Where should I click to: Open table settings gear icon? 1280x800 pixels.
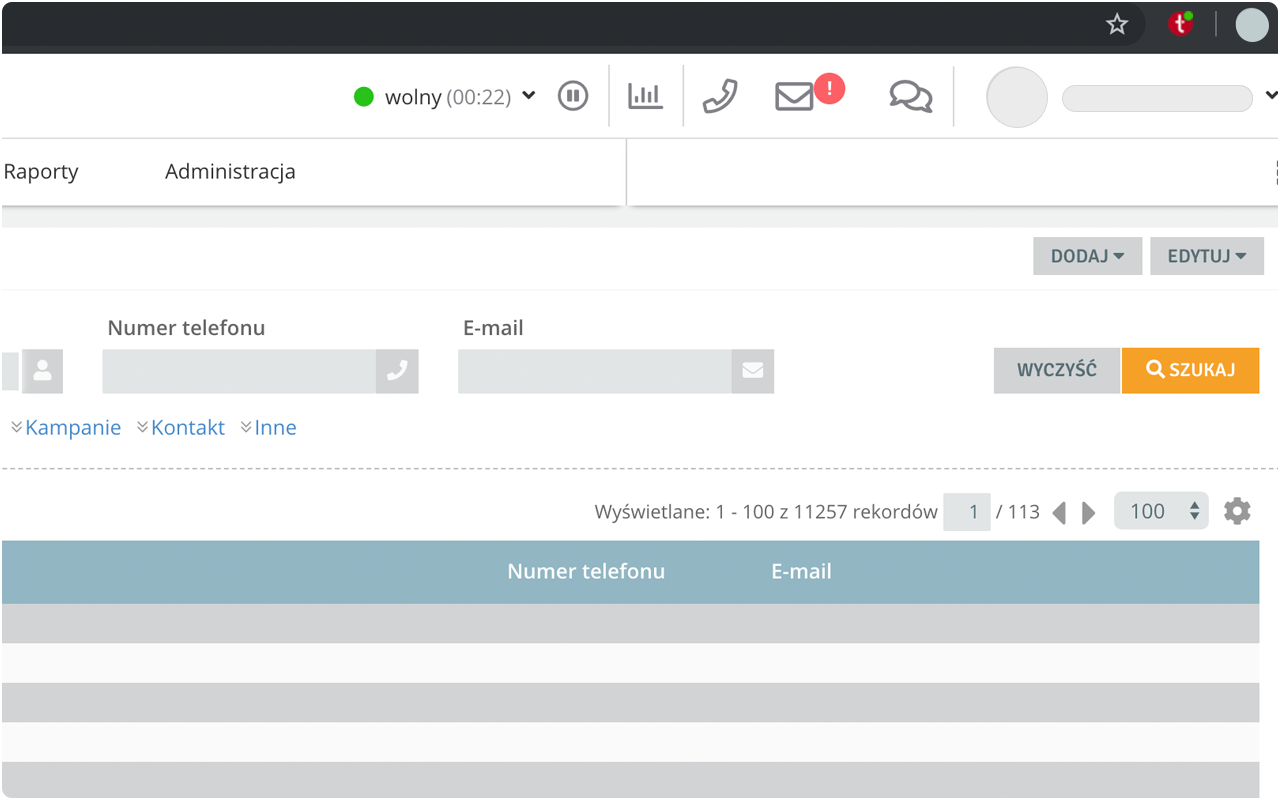[x=1237, y=512]
